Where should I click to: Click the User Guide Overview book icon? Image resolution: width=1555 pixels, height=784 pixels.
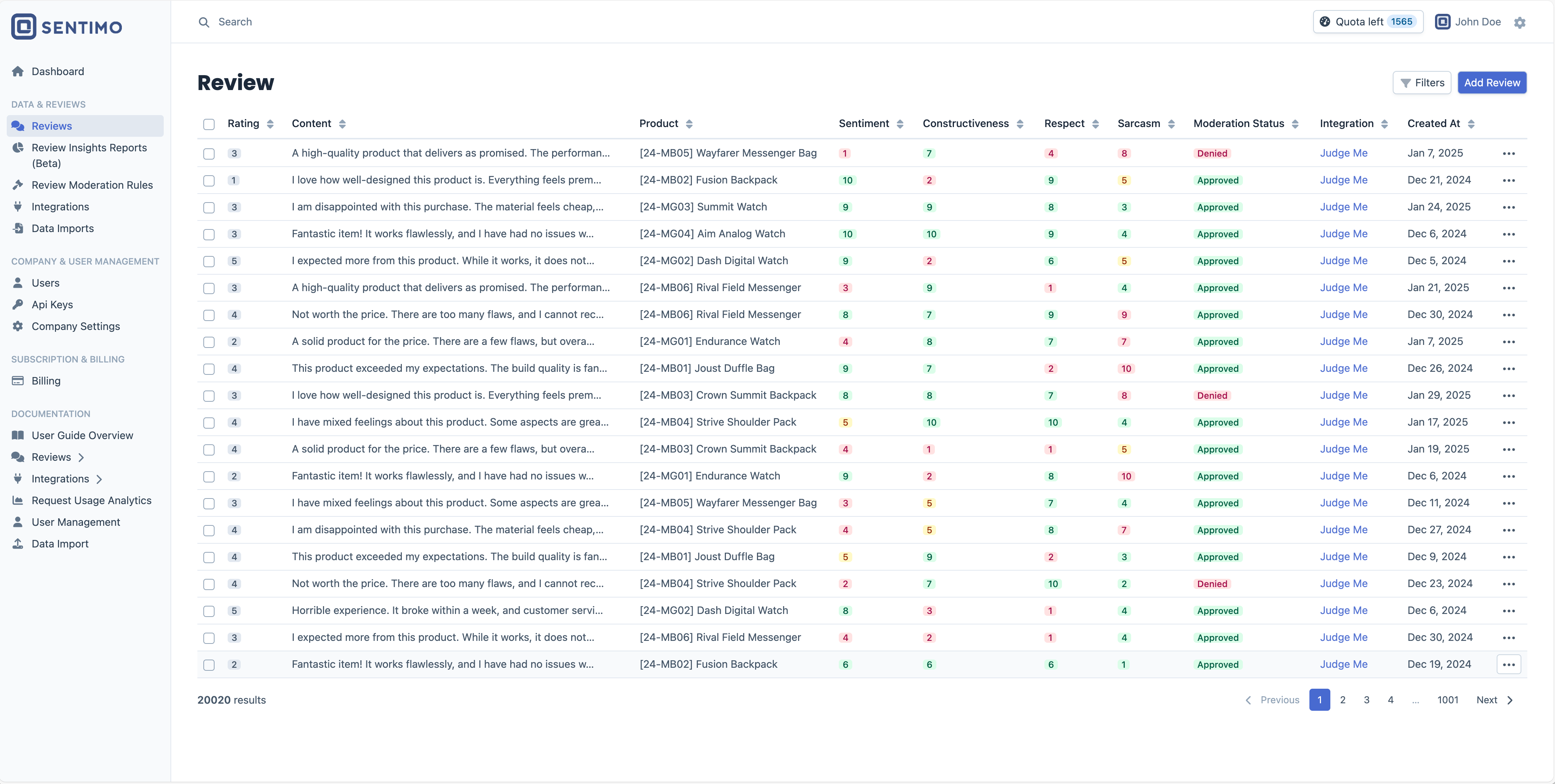[18, 435]
